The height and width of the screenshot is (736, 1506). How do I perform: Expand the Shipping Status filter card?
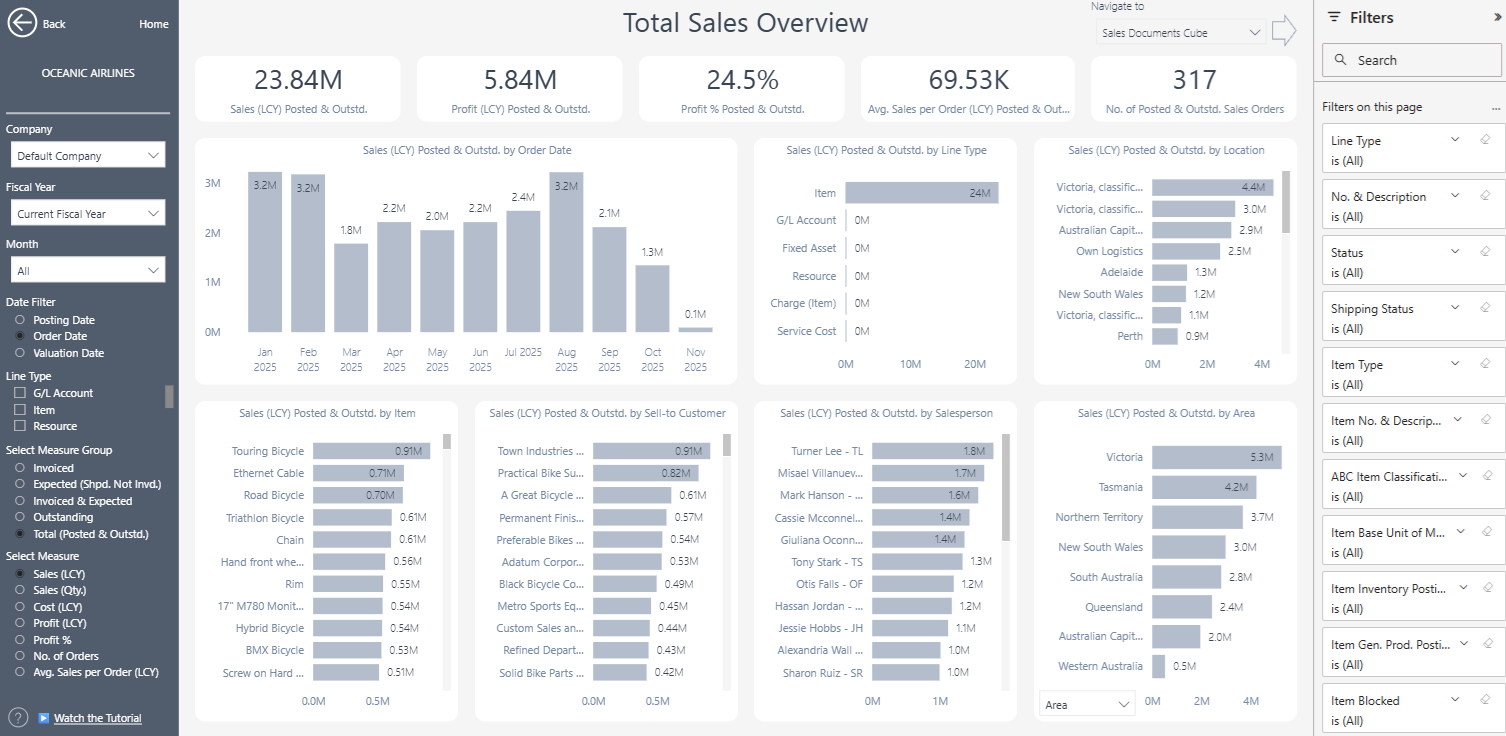click(x=1455, y=308)
